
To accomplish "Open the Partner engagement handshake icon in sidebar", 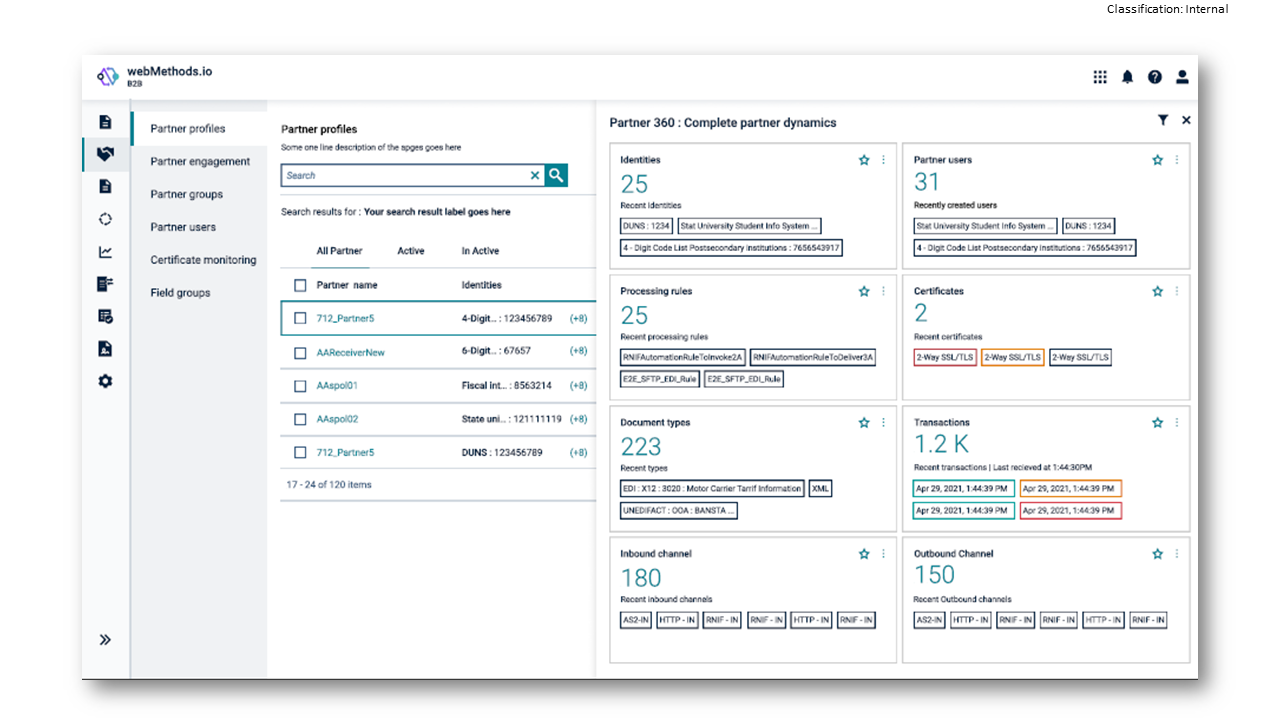I will coord(106,154).
